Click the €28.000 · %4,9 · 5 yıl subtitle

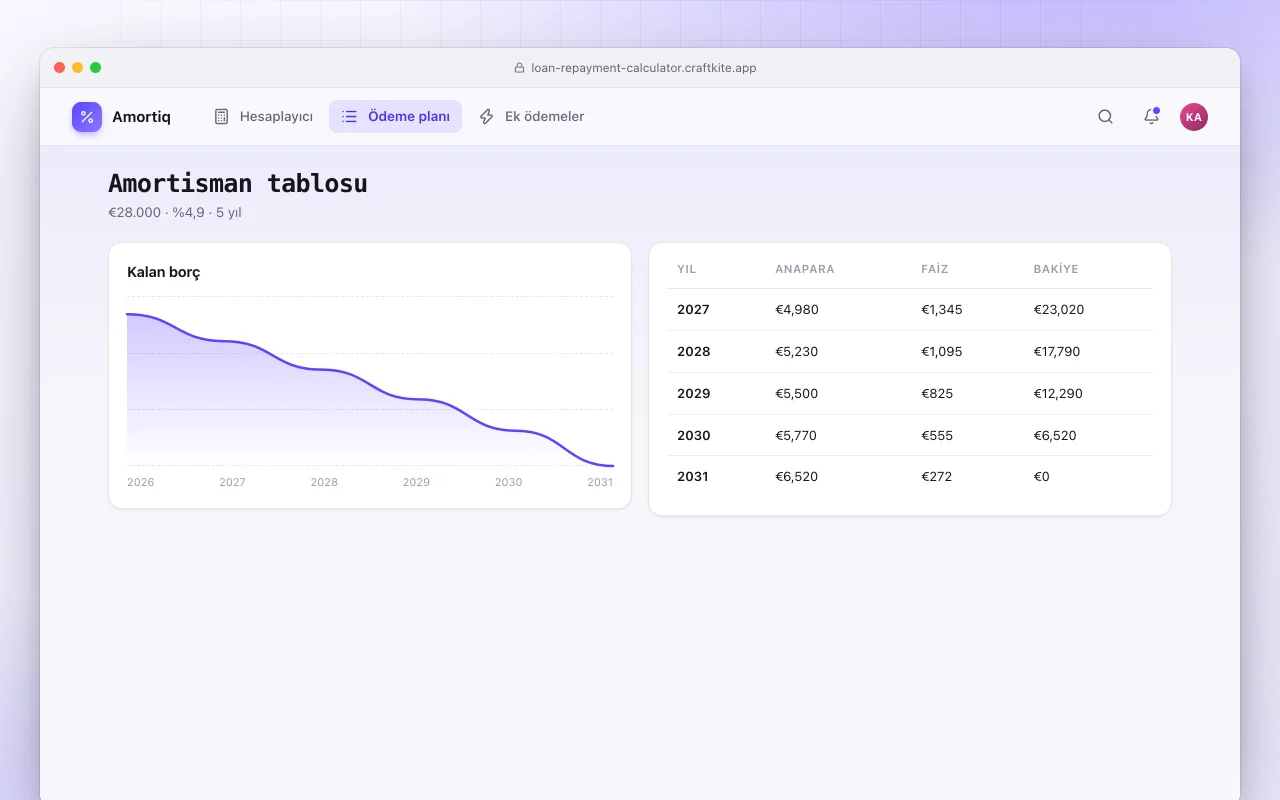175,212
